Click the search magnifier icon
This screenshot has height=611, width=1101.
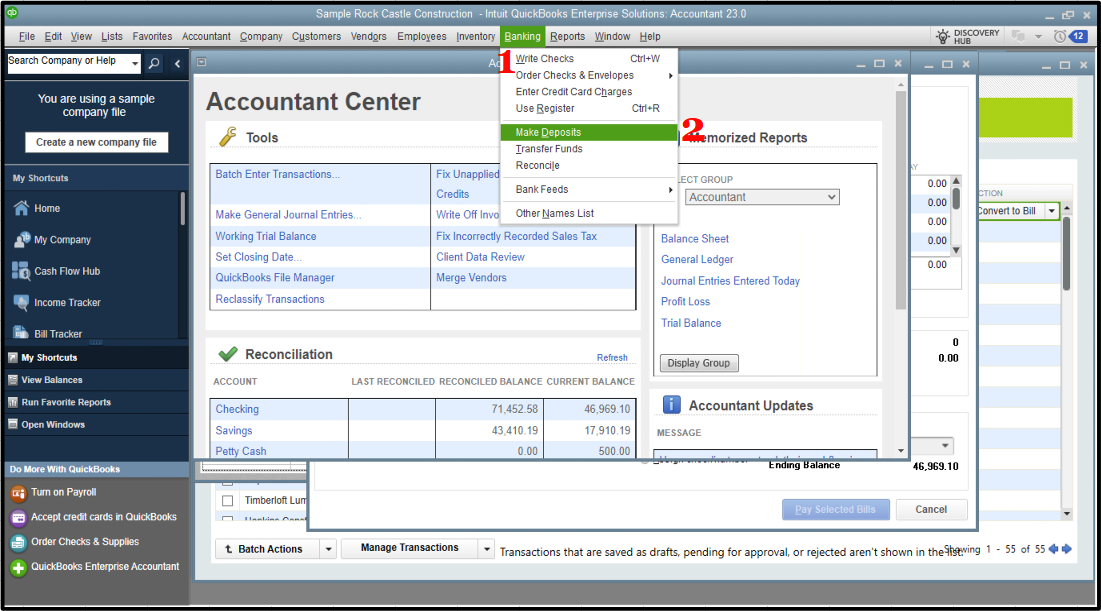[154, 64]
